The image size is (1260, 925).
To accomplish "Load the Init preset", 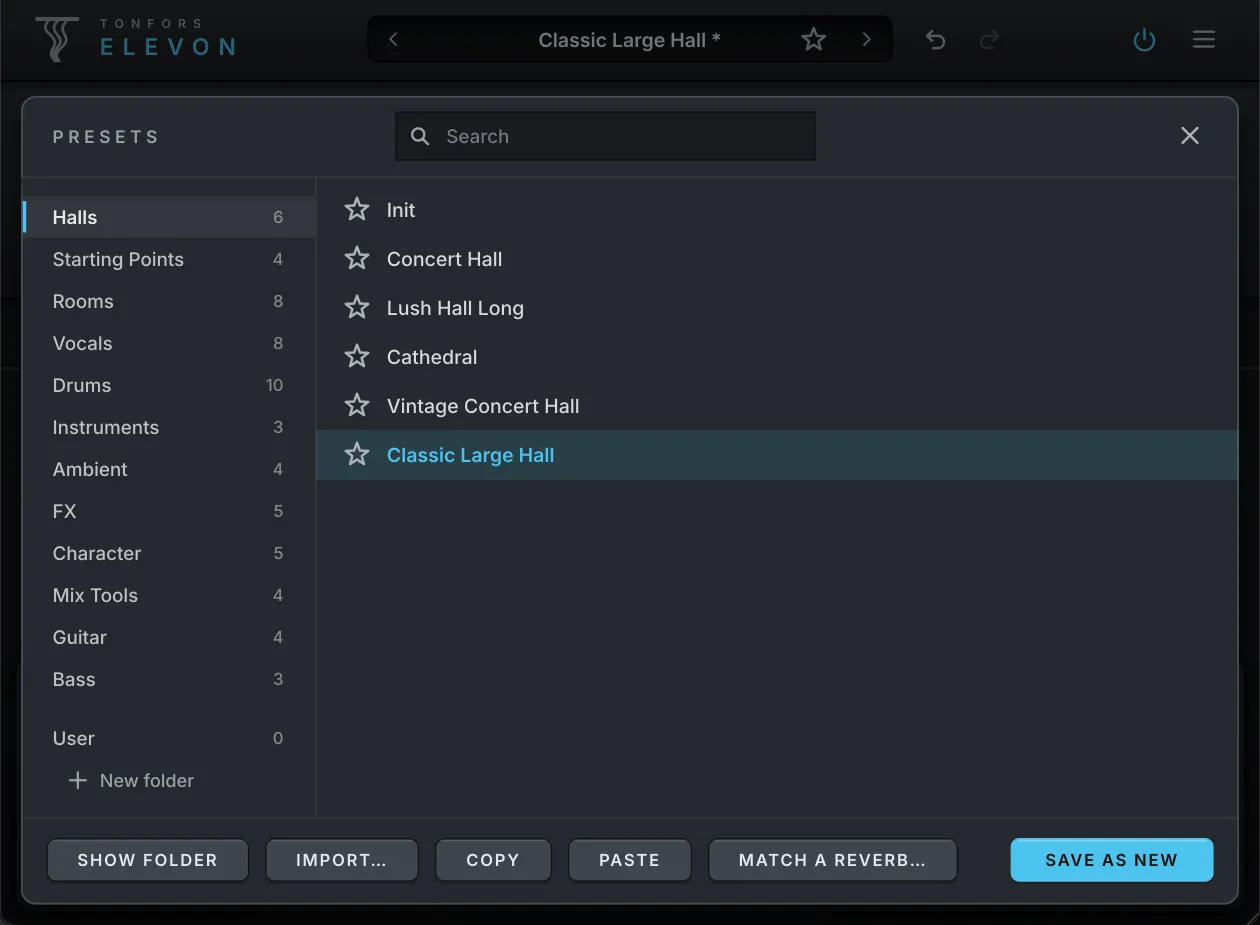I will pos(777,210).
